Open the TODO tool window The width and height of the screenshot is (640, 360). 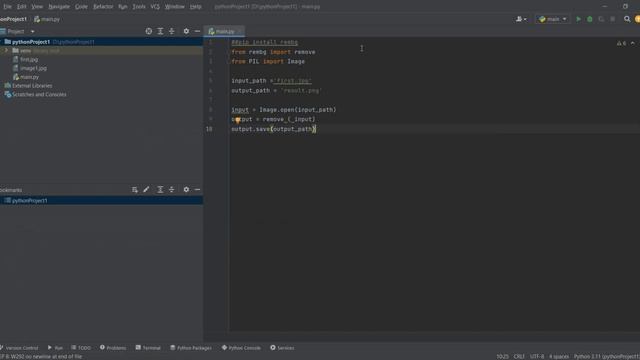click(x=81, y=348)
